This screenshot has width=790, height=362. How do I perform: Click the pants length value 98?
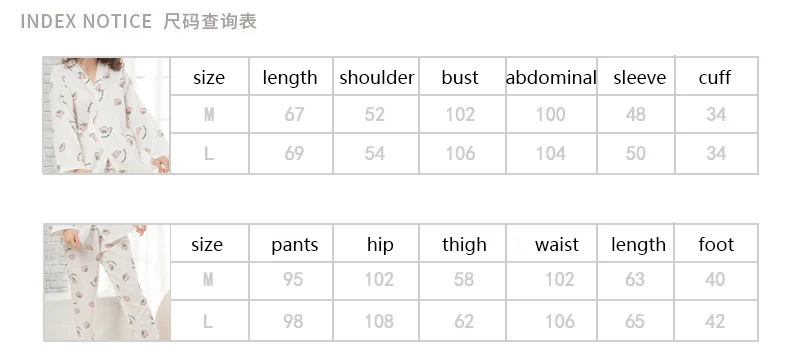coord(293,321)
